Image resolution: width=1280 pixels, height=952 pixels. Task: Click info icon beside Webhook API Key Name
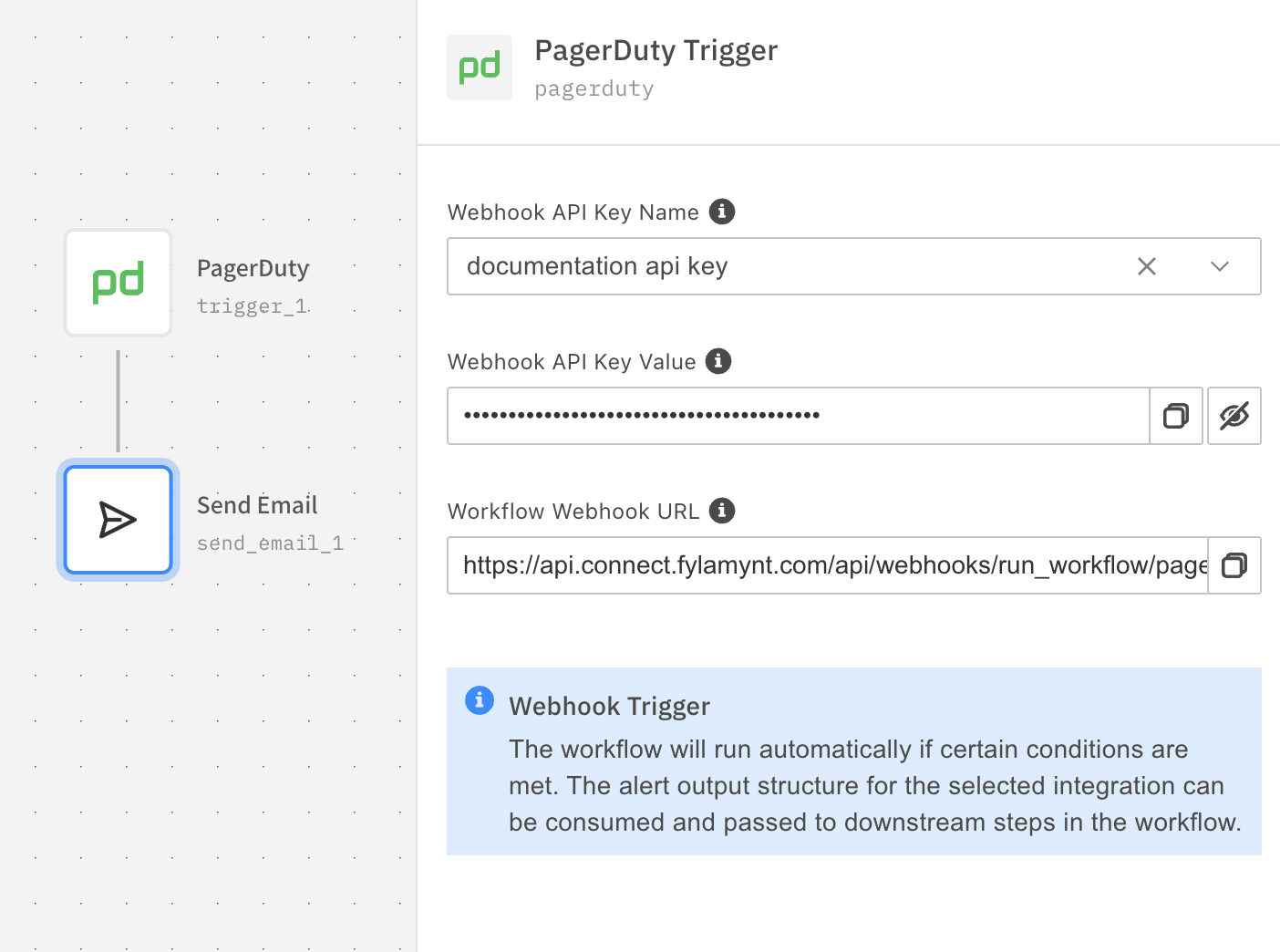pyautogui.click(x=722, y=212)
